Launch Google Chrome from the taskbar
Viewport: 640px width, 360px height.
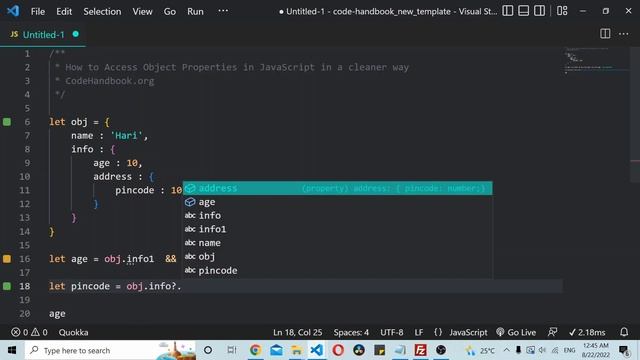[x=256, y=350]
